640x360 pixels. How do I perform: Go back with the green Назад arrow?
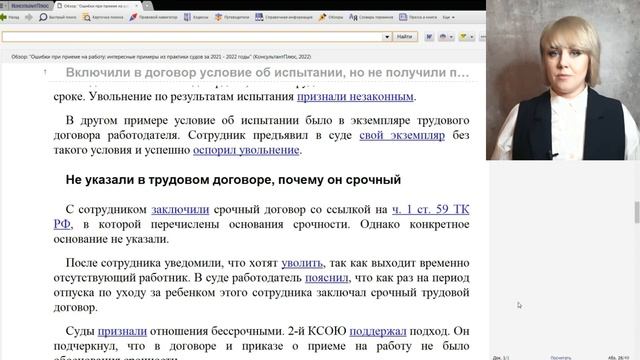(9, 17)
